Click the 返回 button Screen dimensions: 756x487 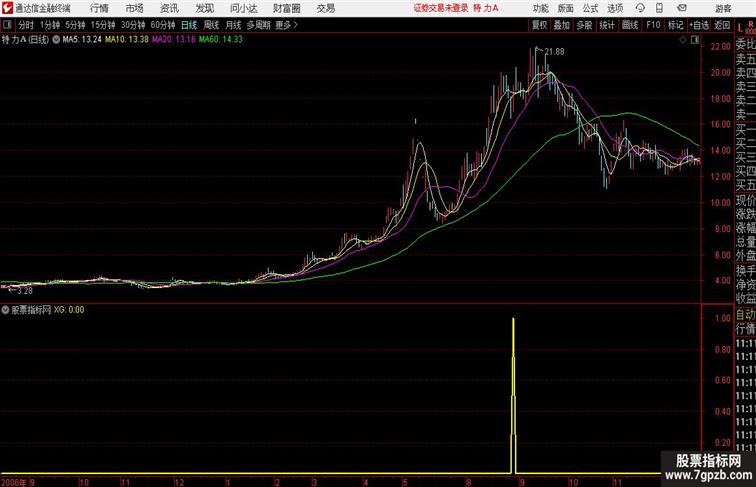pos(722,25)
